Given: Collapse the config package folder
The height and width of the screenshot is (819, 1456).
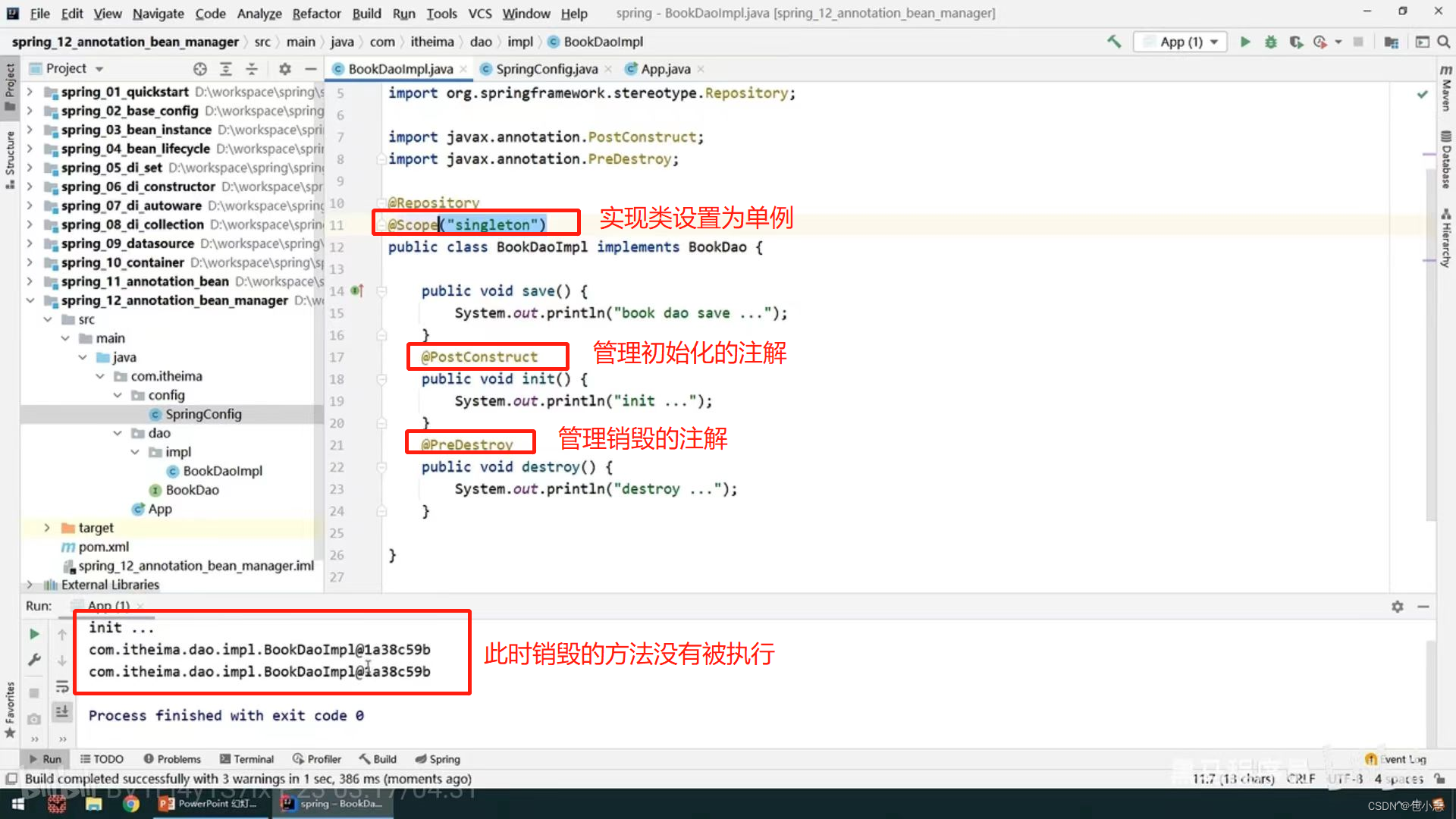Looking at the screenshot, I should tap(118, 395).
